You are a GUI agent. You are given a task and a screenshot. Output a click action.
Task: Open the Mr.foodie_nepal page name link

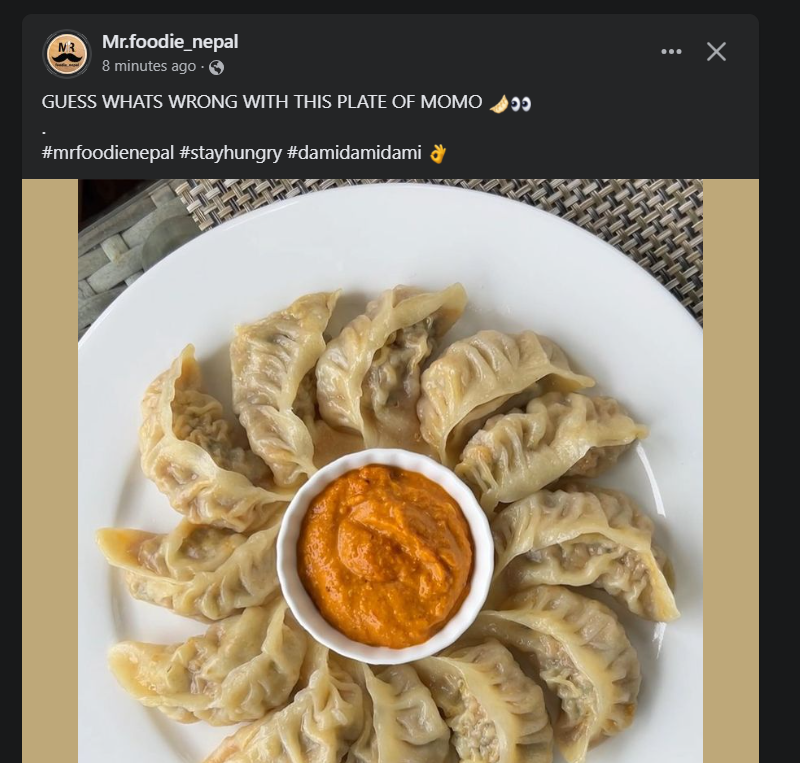tap(170, 42)
